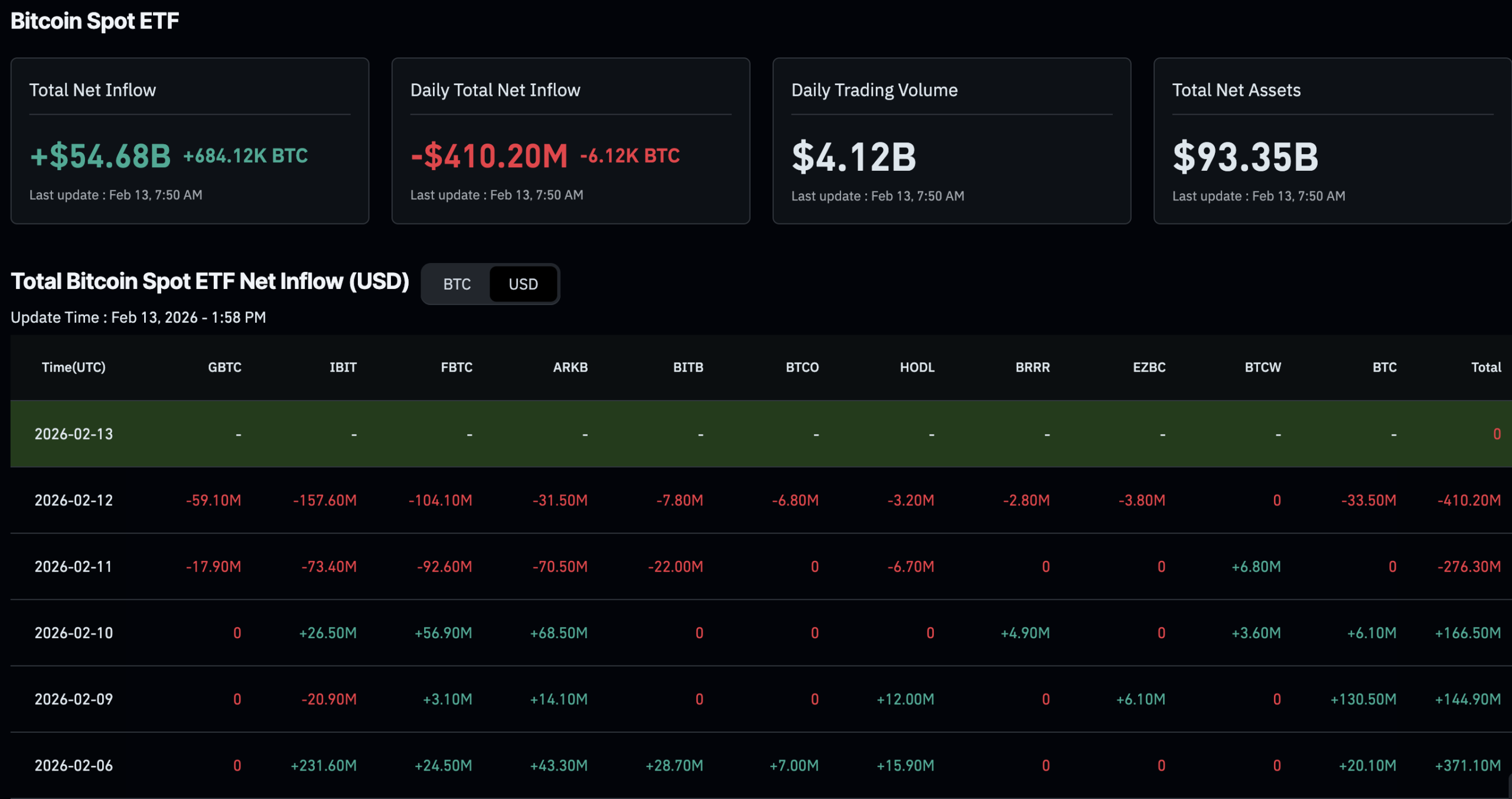Select the 2026-02-13 date row
The image size is (1512, 799).
tap(761, 434)
